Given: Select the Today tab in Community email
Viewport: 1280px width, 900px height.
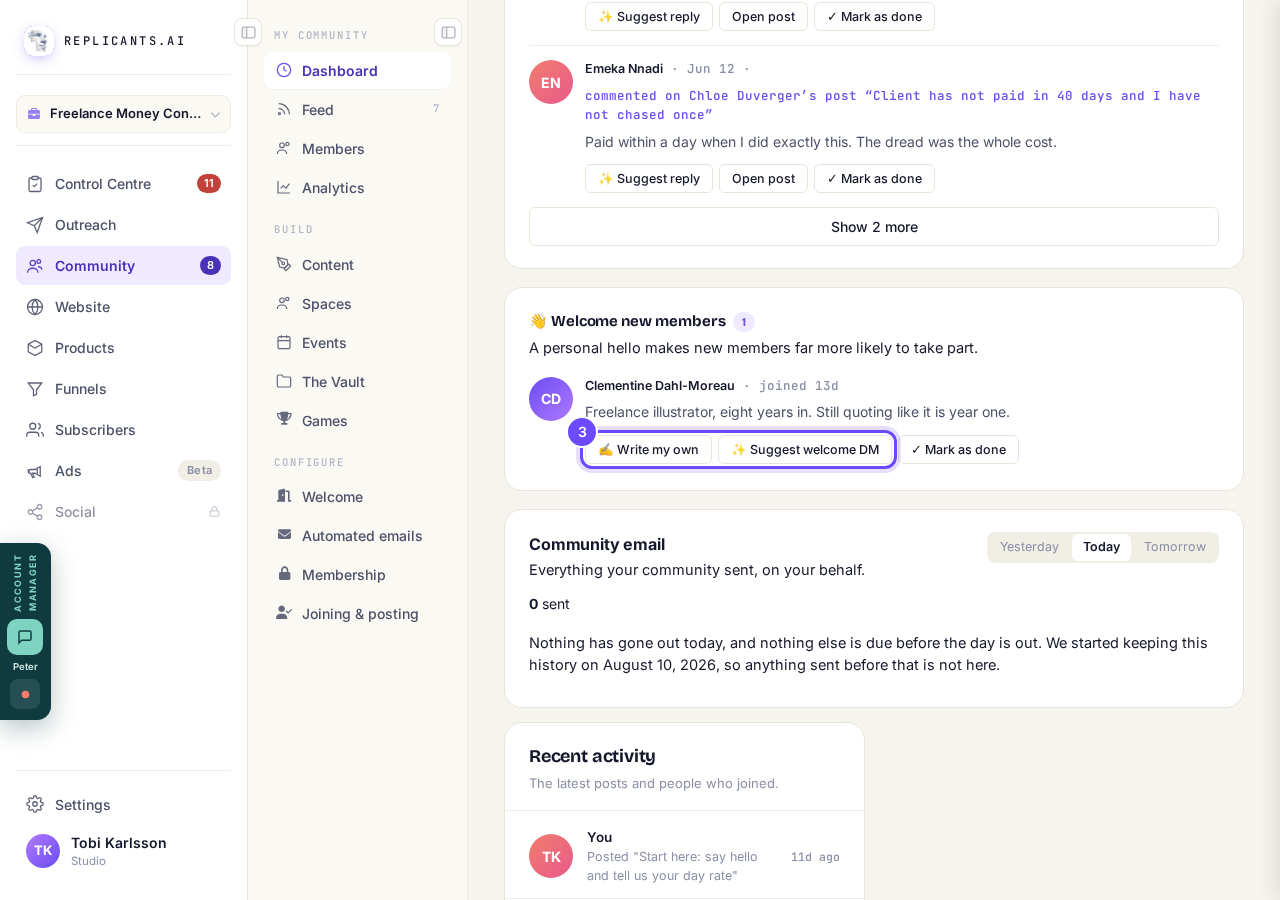Looking at the screenshot, I should pos(1101,547).
